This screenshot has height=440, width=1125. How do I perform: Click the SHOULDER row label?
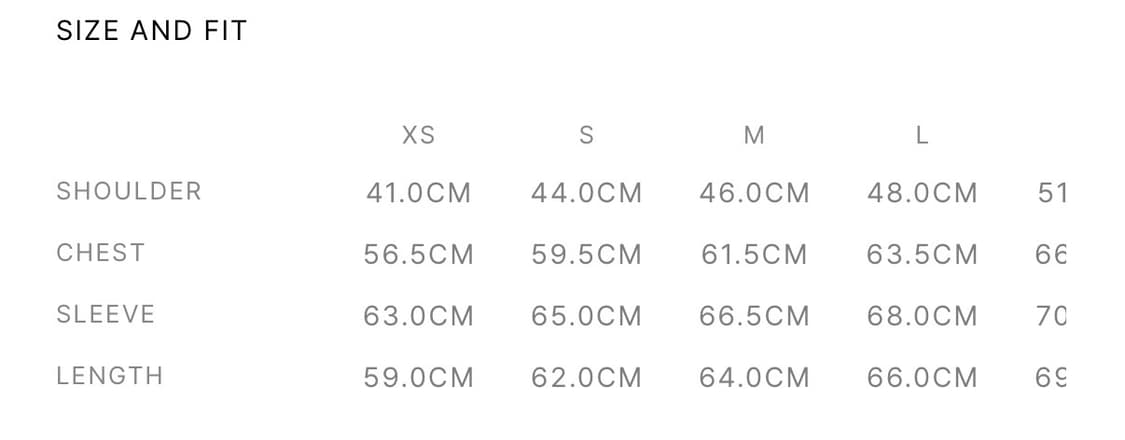(x=129, y=191)
